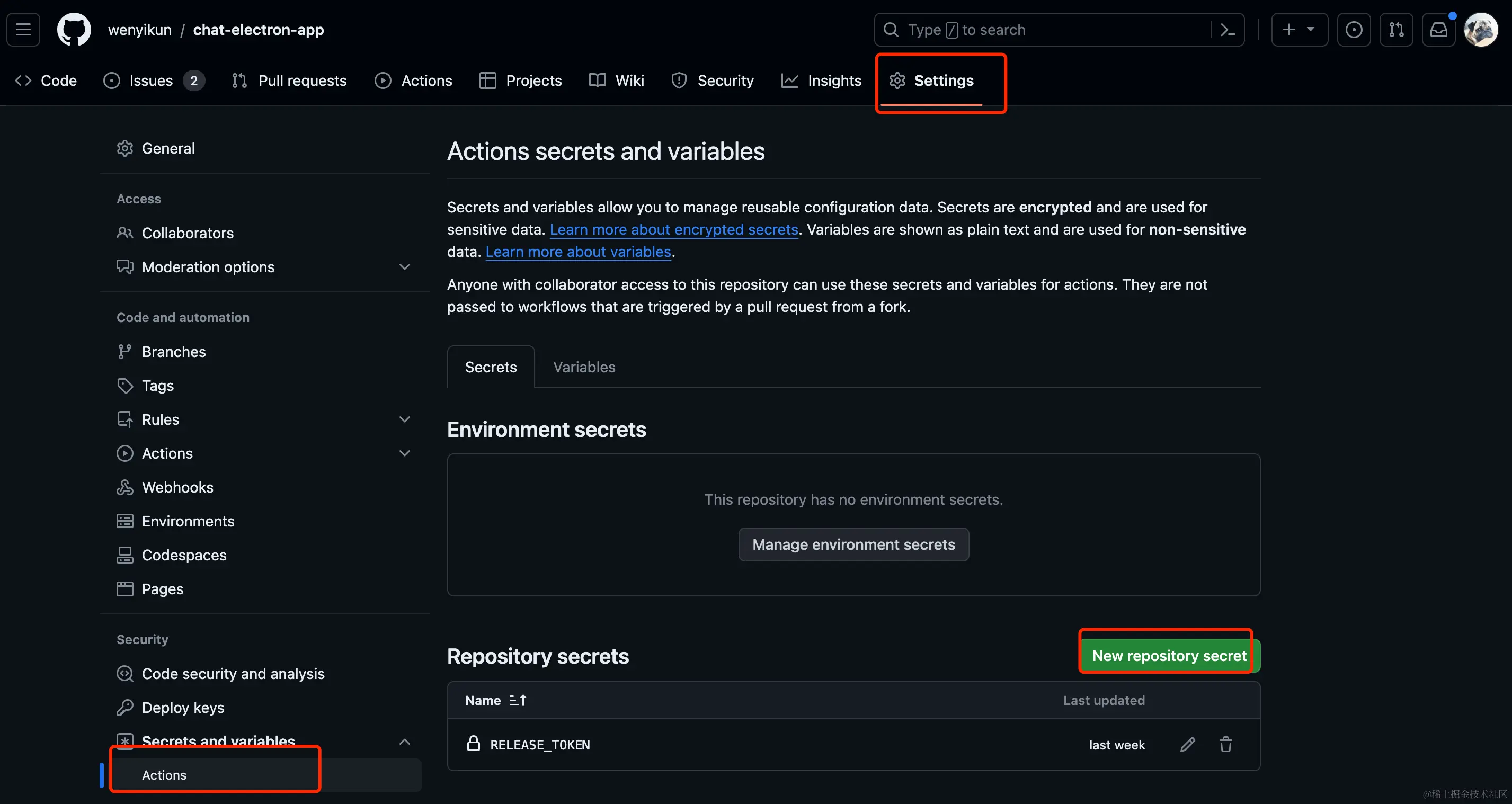
Task: Open the plus create-new dropdown
Action: tap(1299, 29)
